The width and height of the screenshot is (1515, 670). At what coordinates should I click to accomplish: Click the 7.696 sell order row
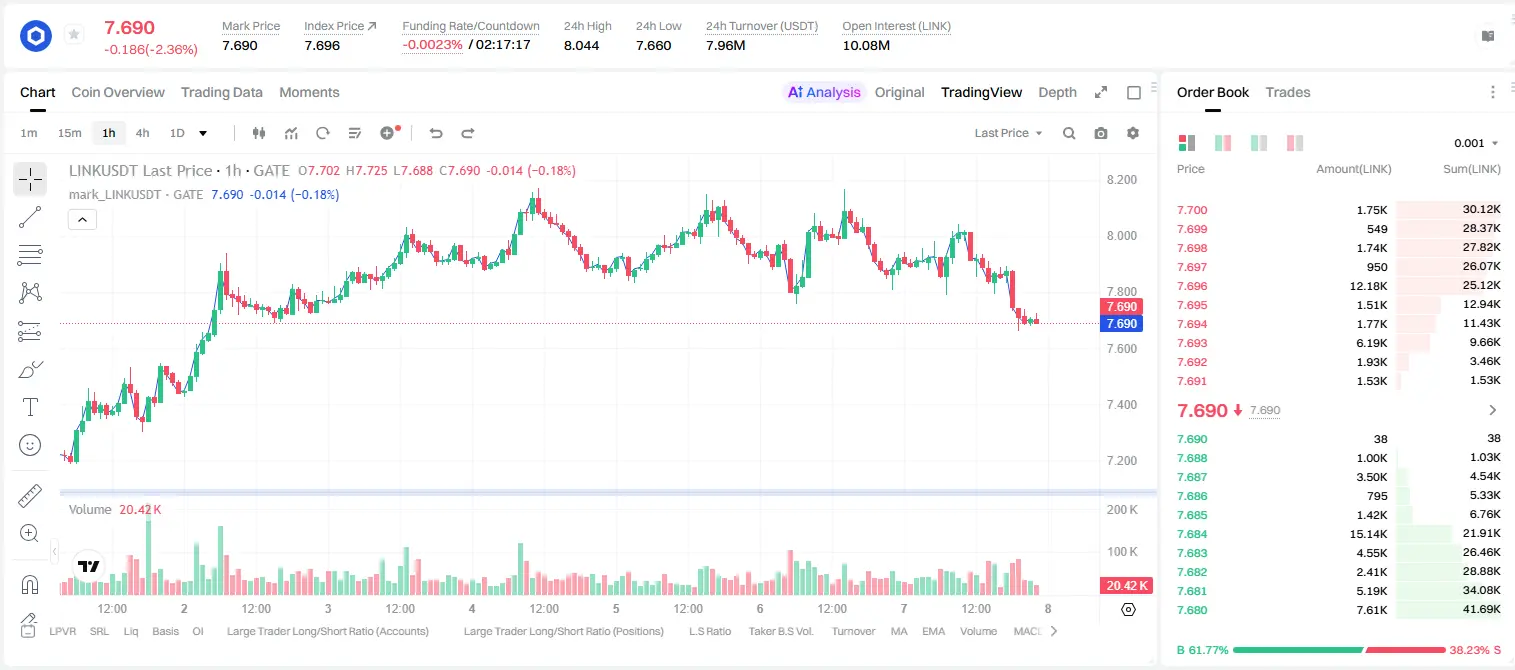(1338, 286)
